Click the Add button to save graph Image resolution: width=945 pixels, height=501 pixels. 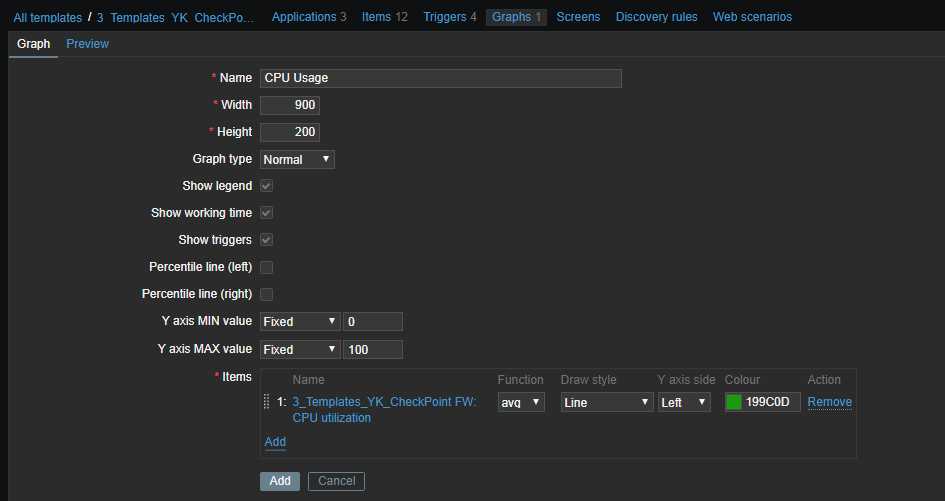pyautogui.click(x=280, y=481)
